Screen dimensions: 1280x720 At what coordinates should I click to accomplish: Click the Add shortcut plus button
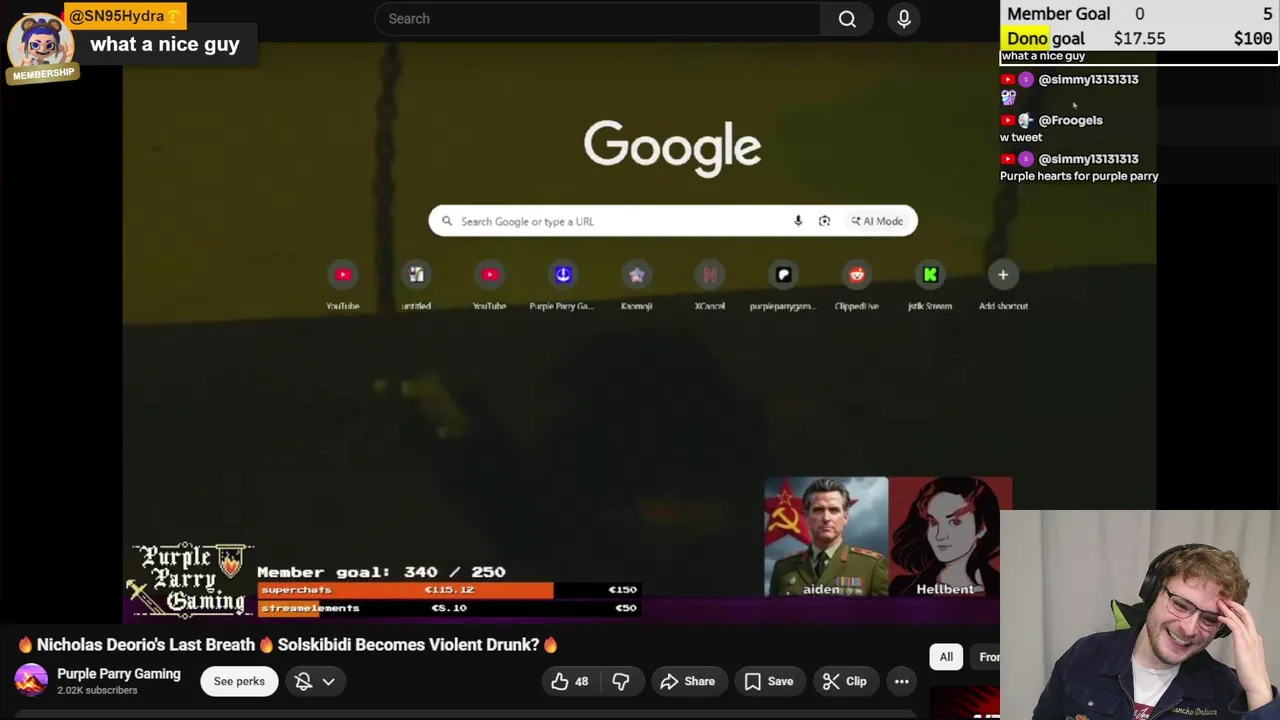tap(1003, 275)
